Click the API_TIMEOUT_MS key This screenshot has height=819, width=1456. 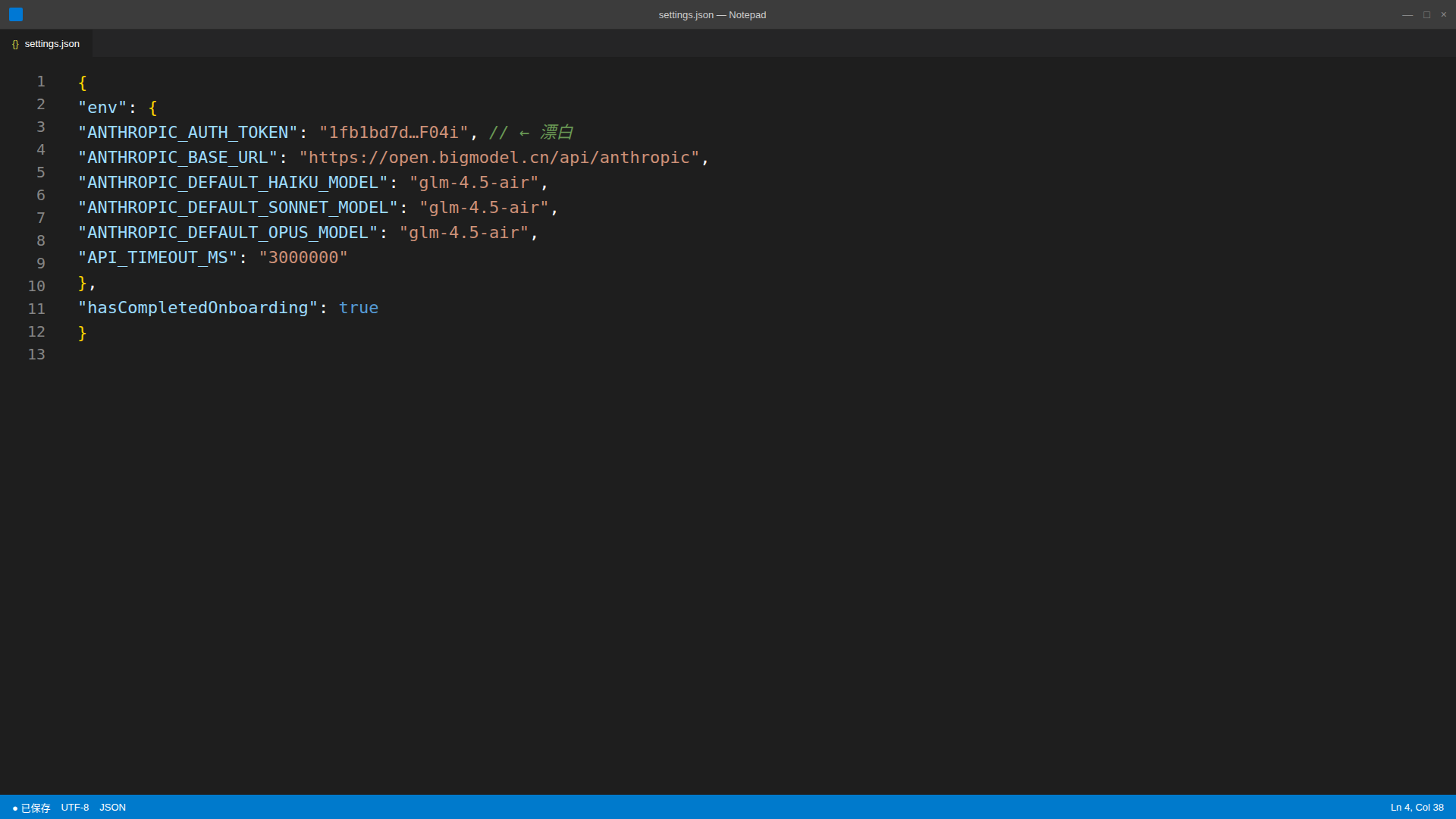(x=158, y=258)
